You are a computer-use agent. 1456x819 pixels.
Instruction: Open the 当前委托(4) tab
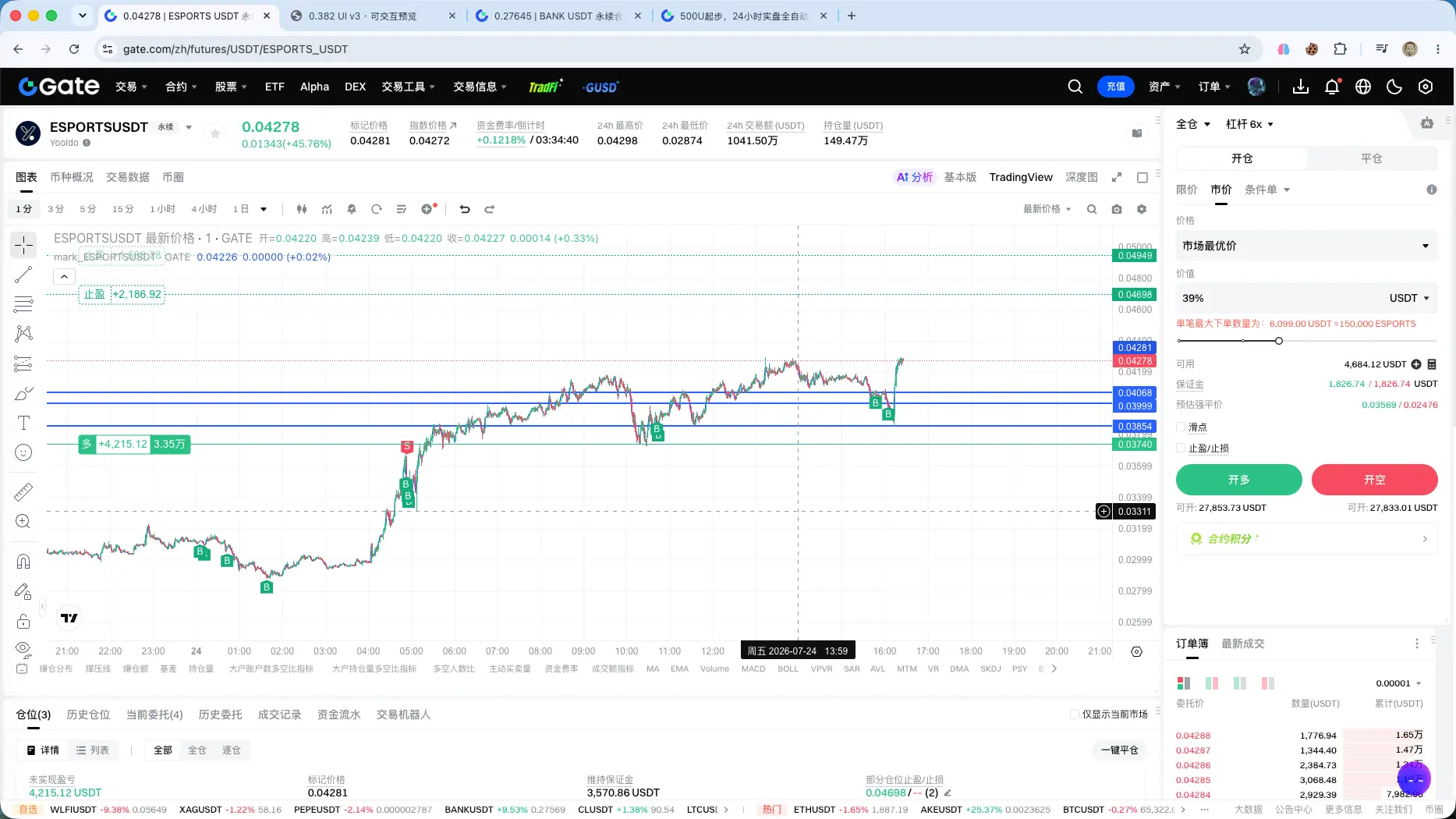coord(154,714)
